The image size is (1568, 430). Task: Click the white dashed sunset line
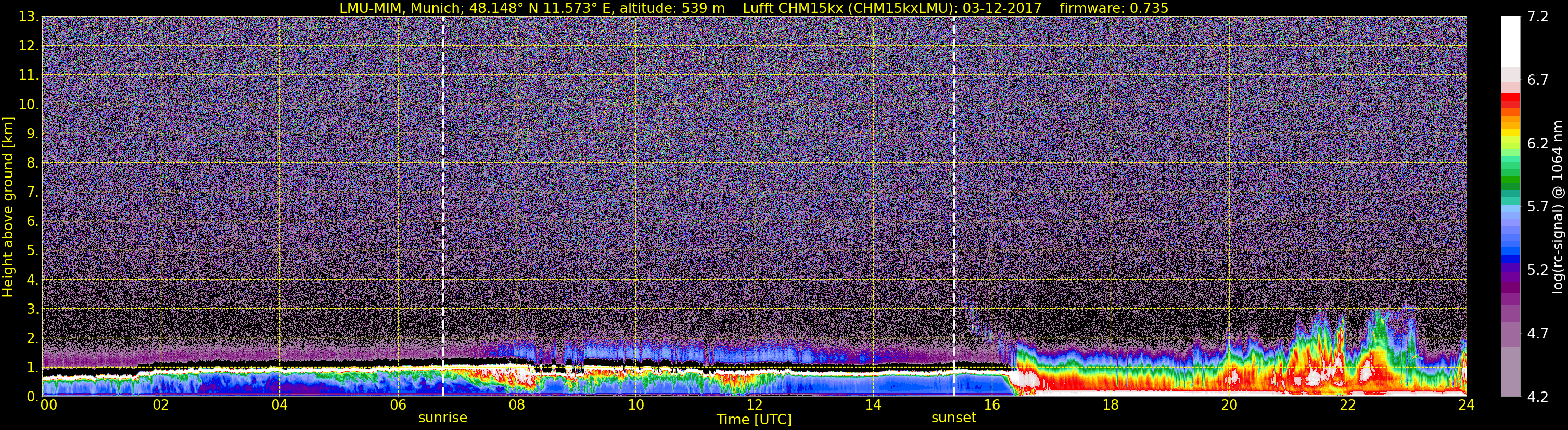954,206
